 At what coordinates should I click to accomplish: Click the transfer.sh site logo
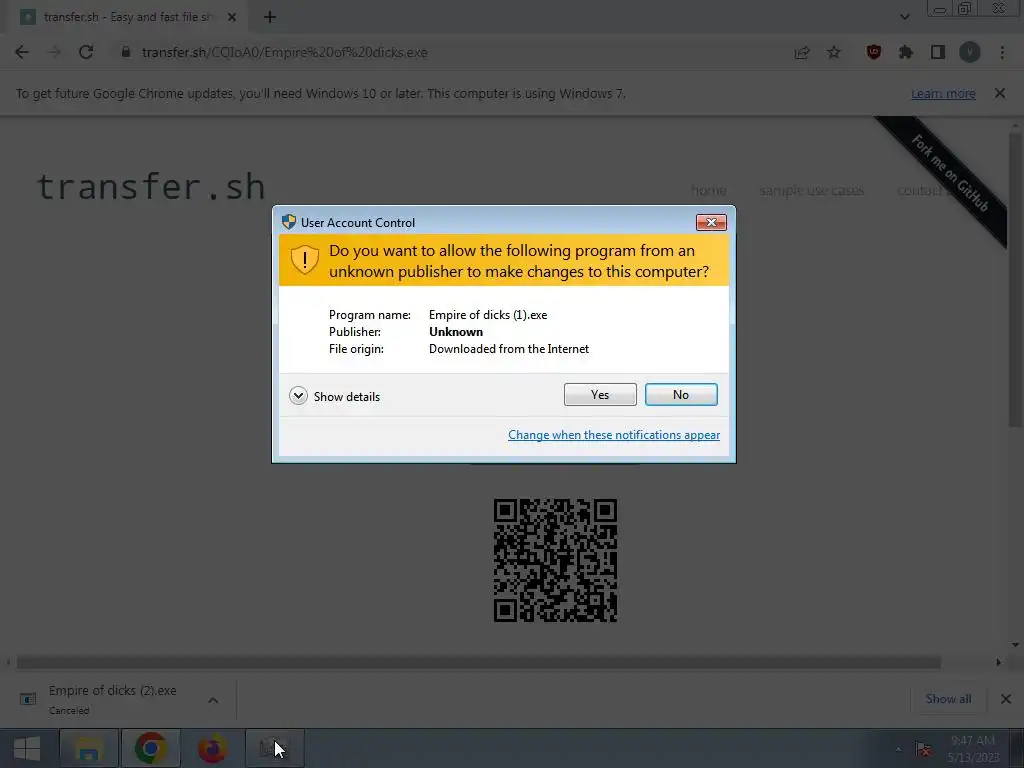pyautogui.click(x=151, y=187)
